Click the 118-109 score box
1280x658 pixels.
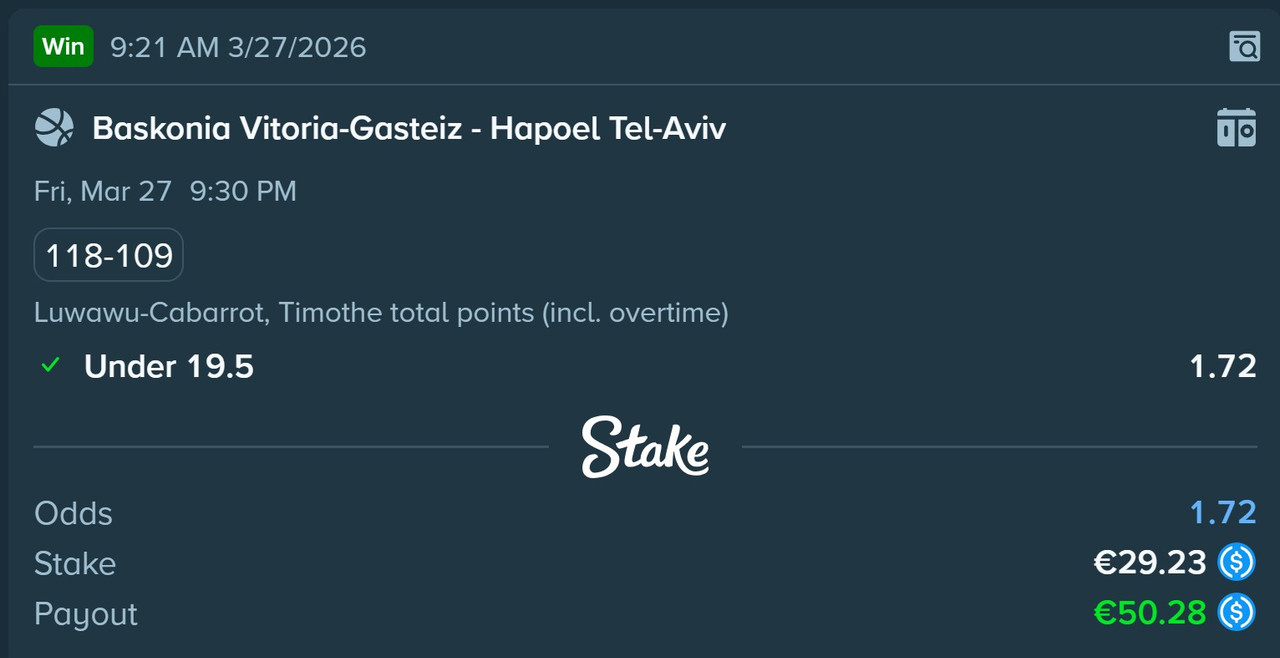click(x=109, y=256)
